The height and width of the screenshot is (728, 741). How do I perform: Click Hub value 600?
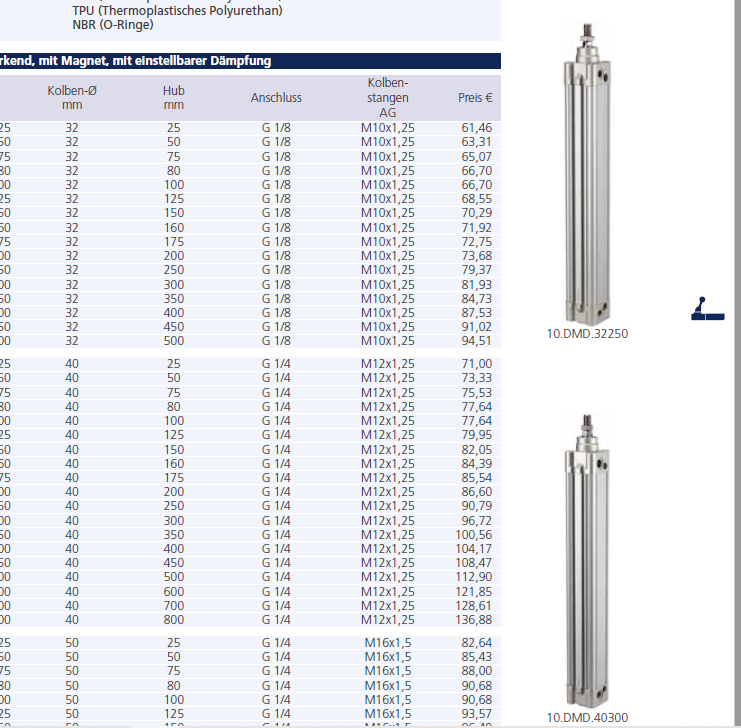(x=173, y=592)
